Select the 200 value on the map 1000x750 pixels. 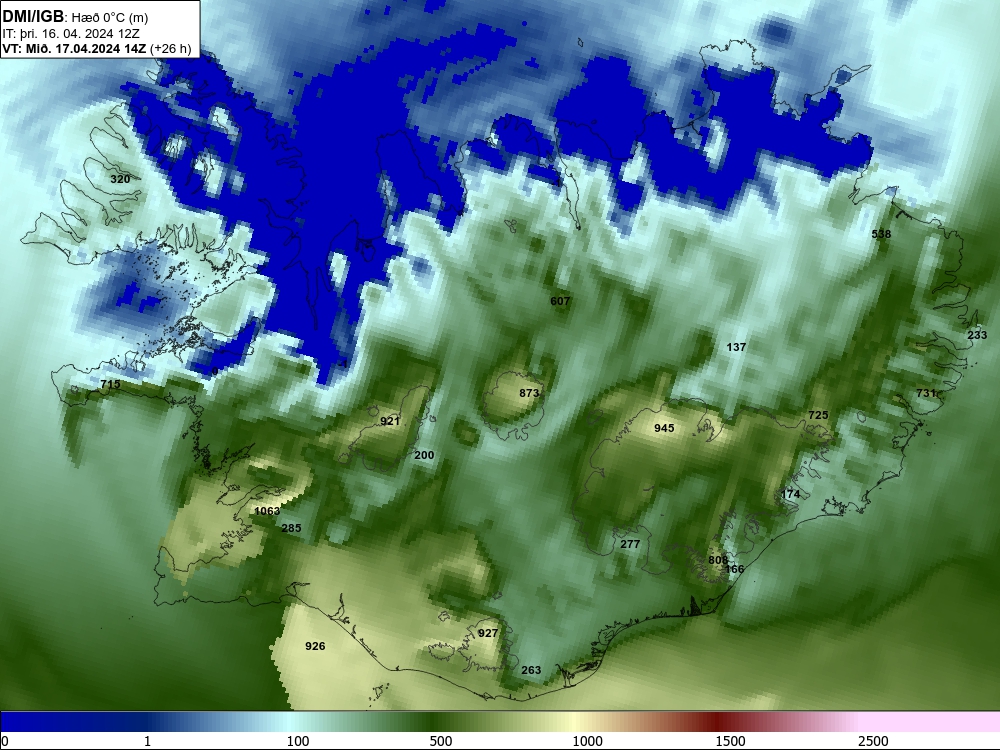click(x=424, y=455)
